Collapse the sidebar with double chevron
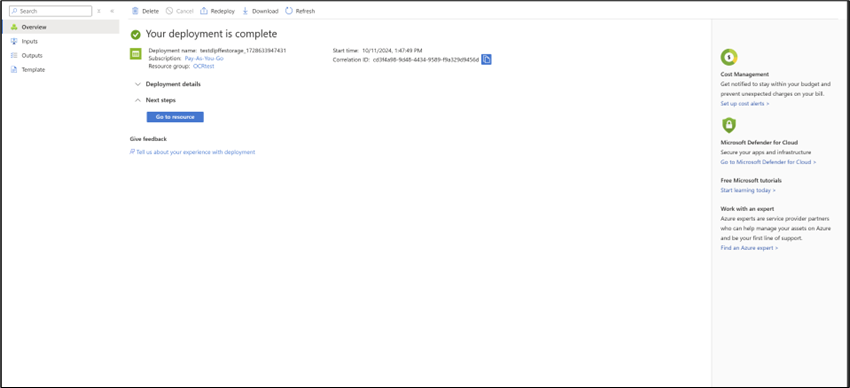 click(x=112, y=11)
